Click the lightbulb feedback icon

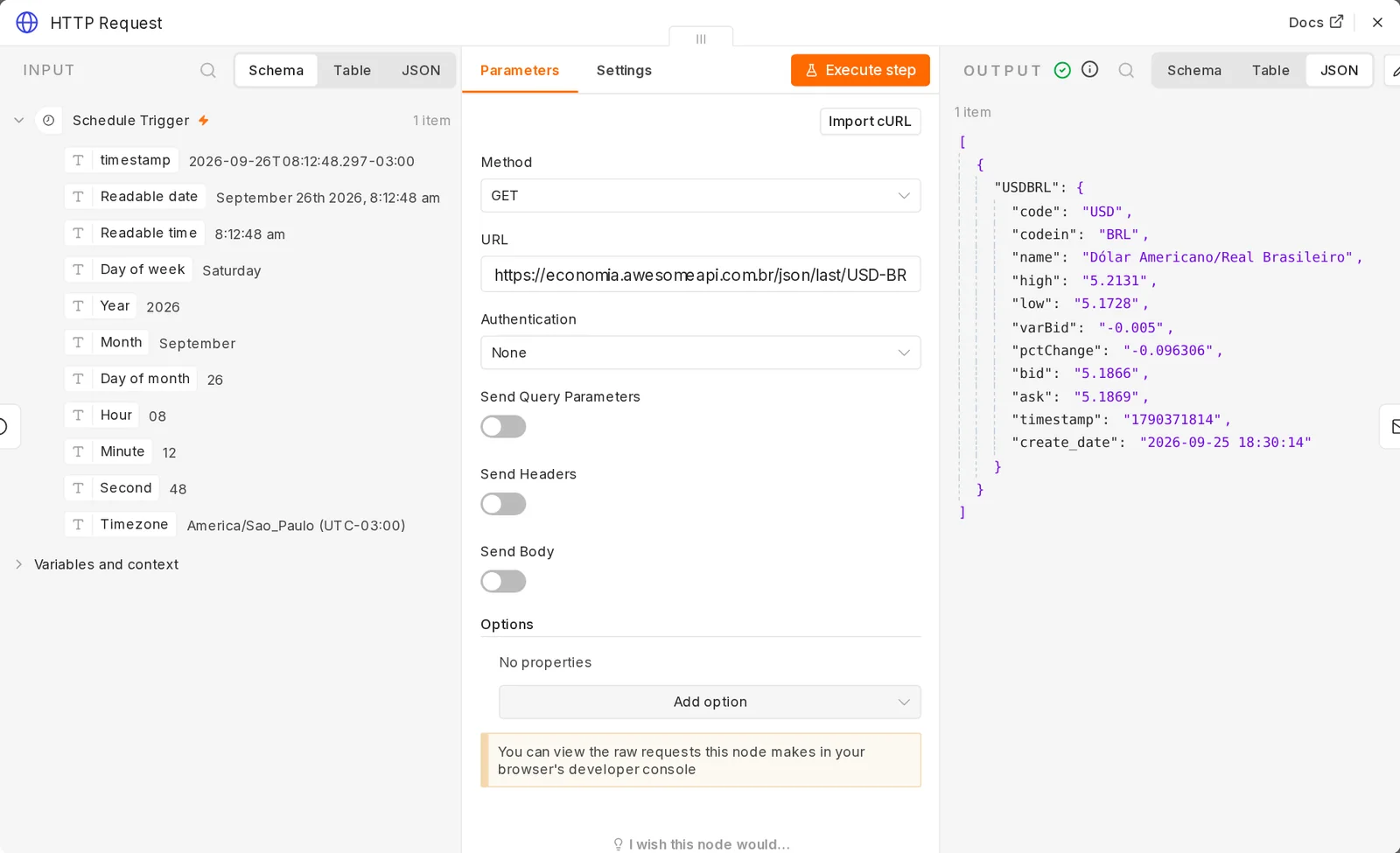(618, 844)
